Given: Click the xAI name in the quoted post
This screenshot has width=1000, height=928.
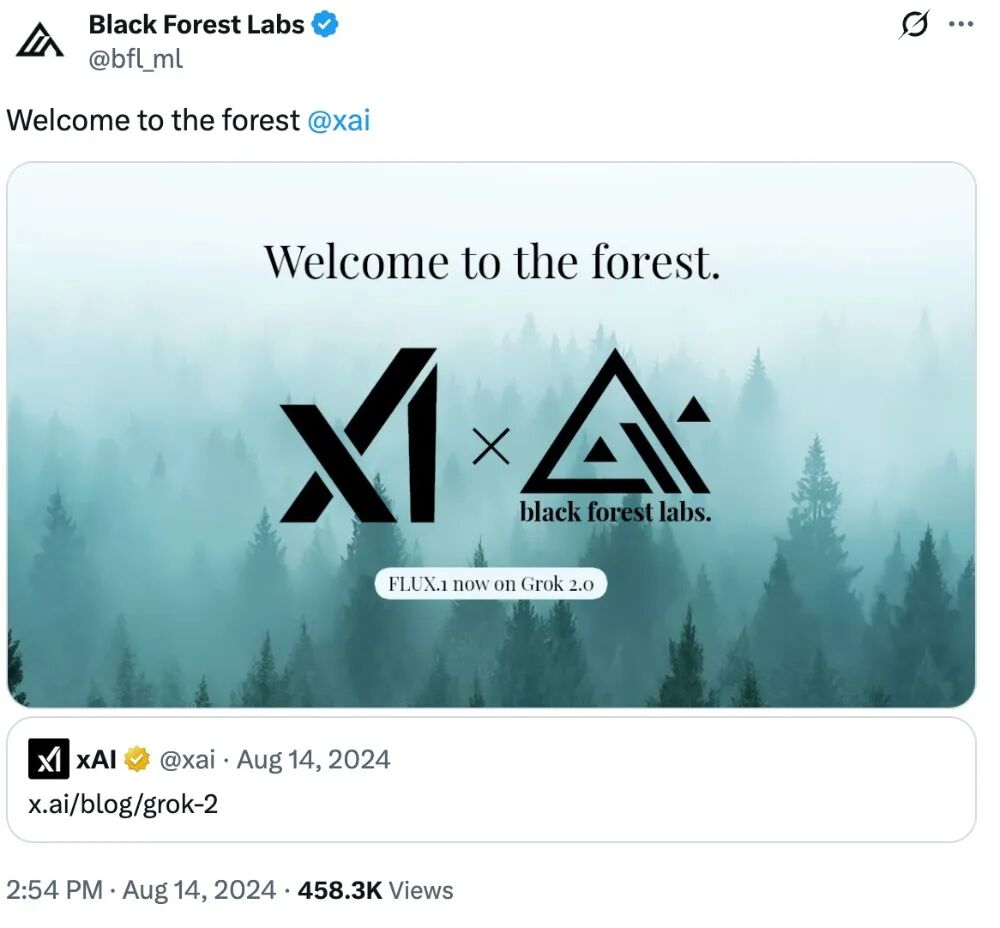Looking at the screenshot, I should [97, 760].
